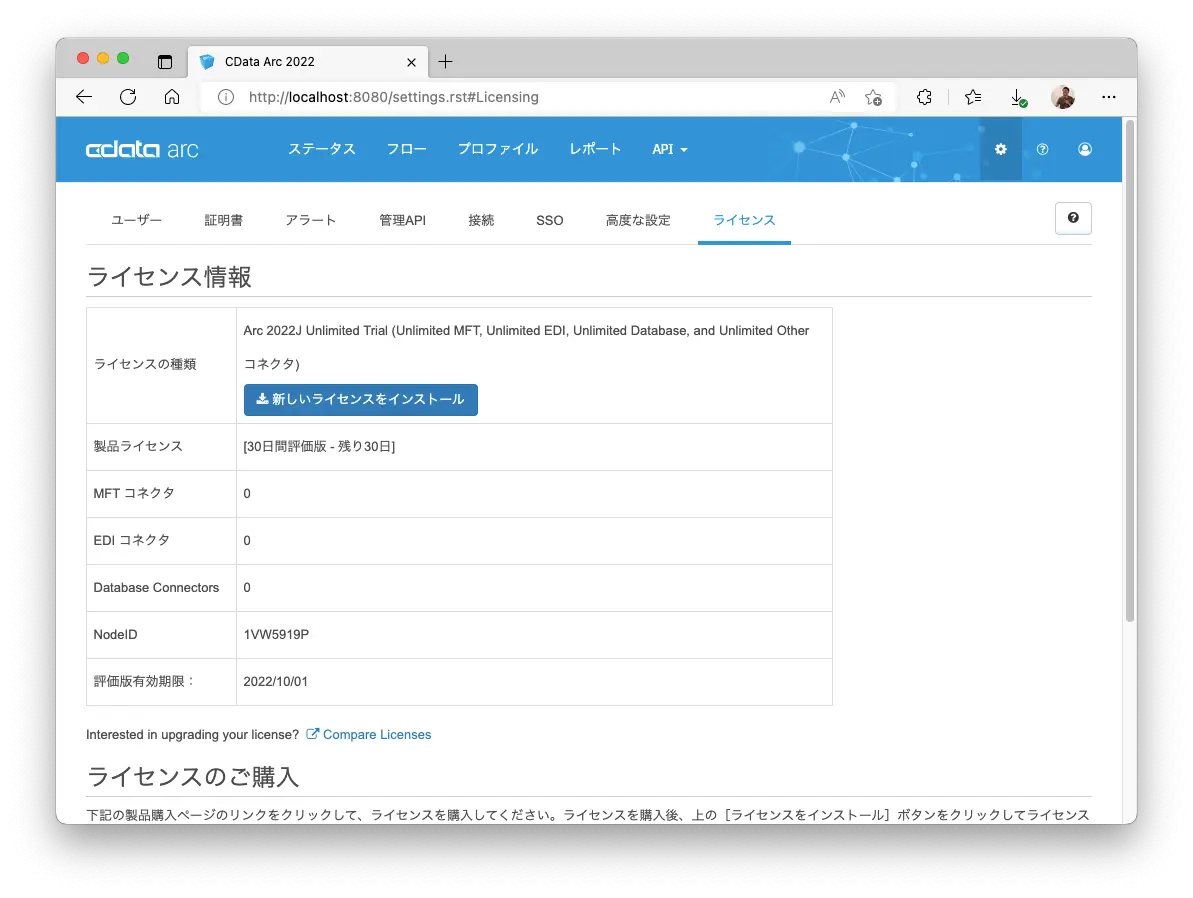
Task: Expand the API dropdown menu
Action: click(x=670, y=149)
